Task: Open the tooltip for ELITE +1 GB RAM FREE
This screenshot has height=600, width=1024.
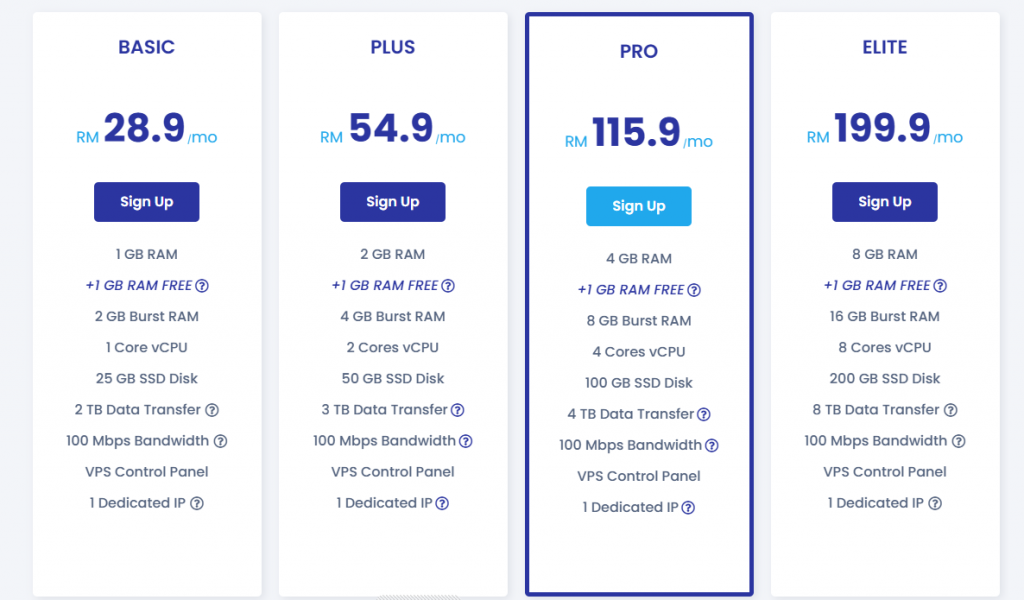Action: (939, 285)
